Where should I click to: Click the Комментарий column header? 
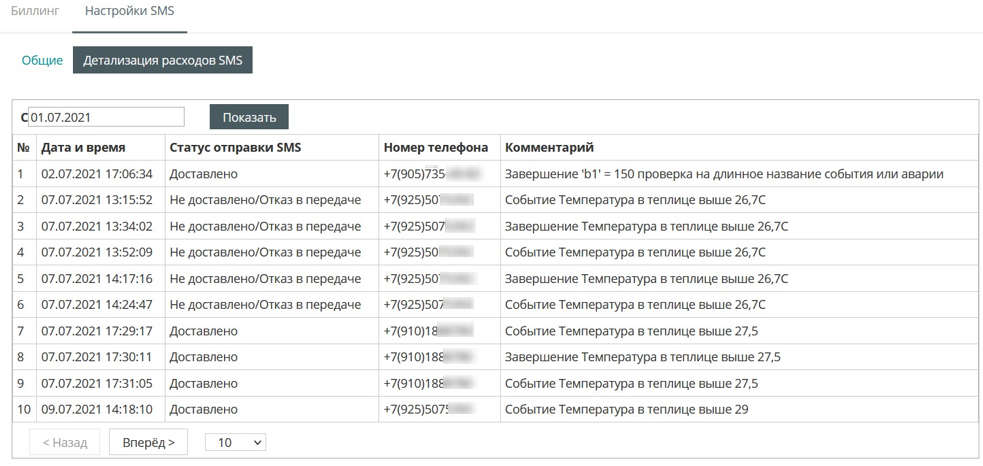click(549, 148)
